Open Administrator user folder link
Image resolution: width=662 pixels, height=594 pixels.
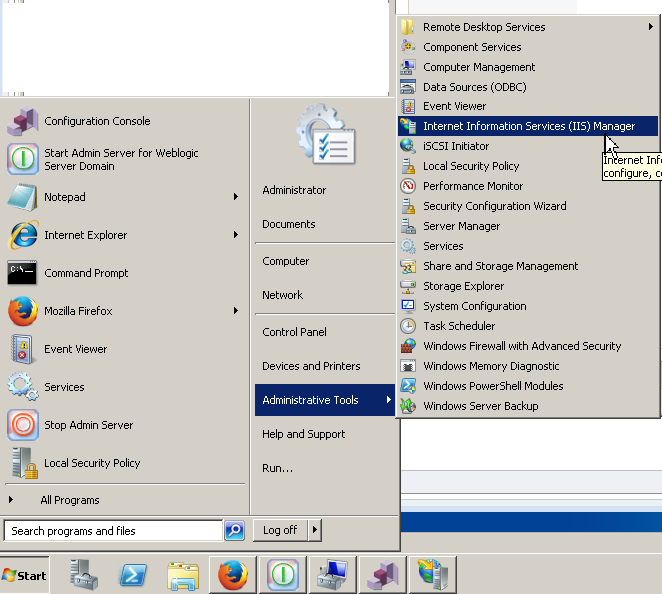tap(294, 190)
